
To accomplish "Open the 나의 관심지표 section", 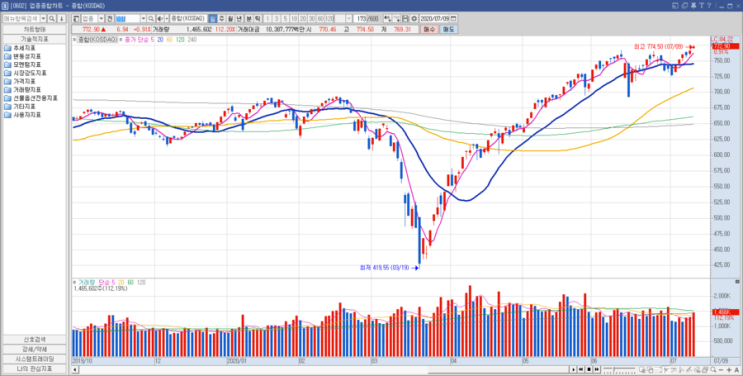I will point(35,368).
